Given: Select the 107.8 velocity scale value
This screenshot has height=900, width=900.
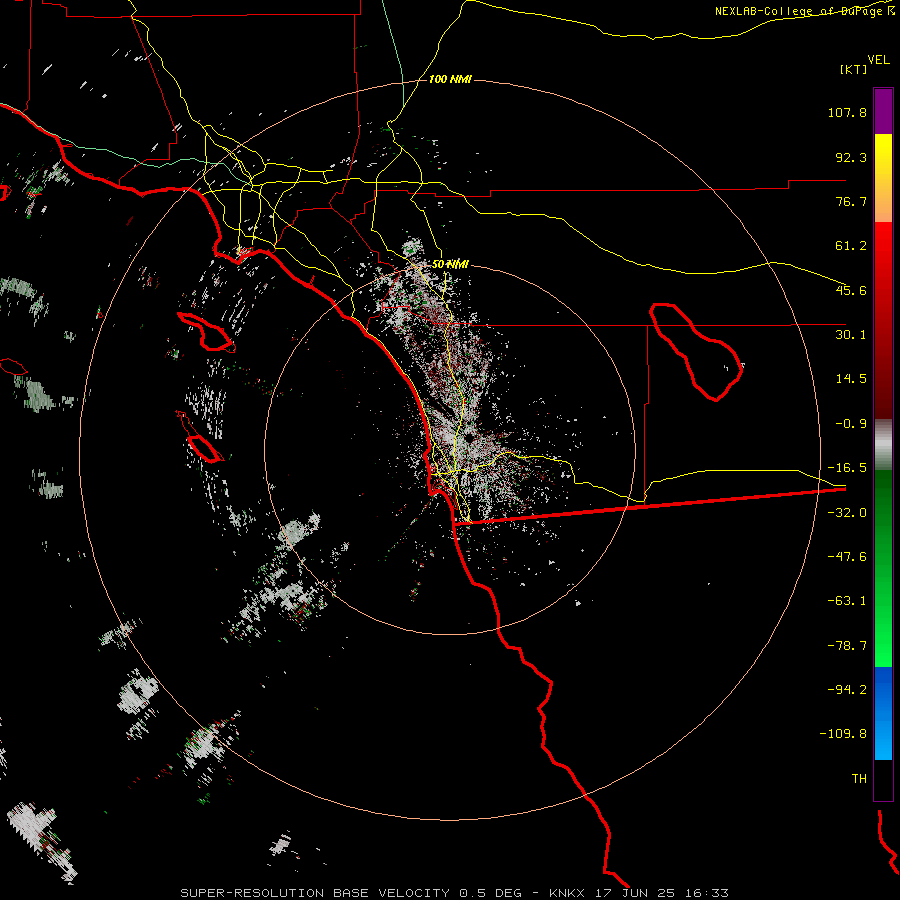Looking at the screenshot, I should coord(847,112).
